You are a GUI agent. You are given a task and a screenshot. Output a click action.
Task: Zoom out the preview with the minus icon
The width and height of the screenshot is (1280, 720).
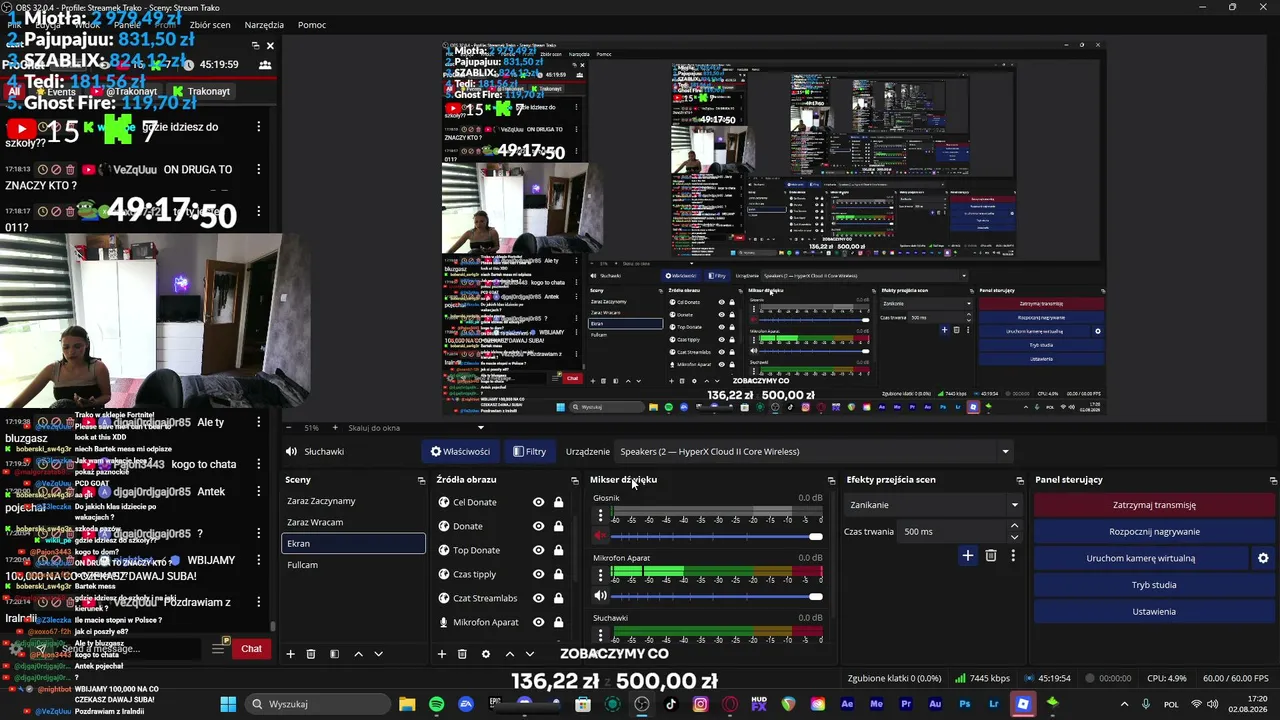288,428
